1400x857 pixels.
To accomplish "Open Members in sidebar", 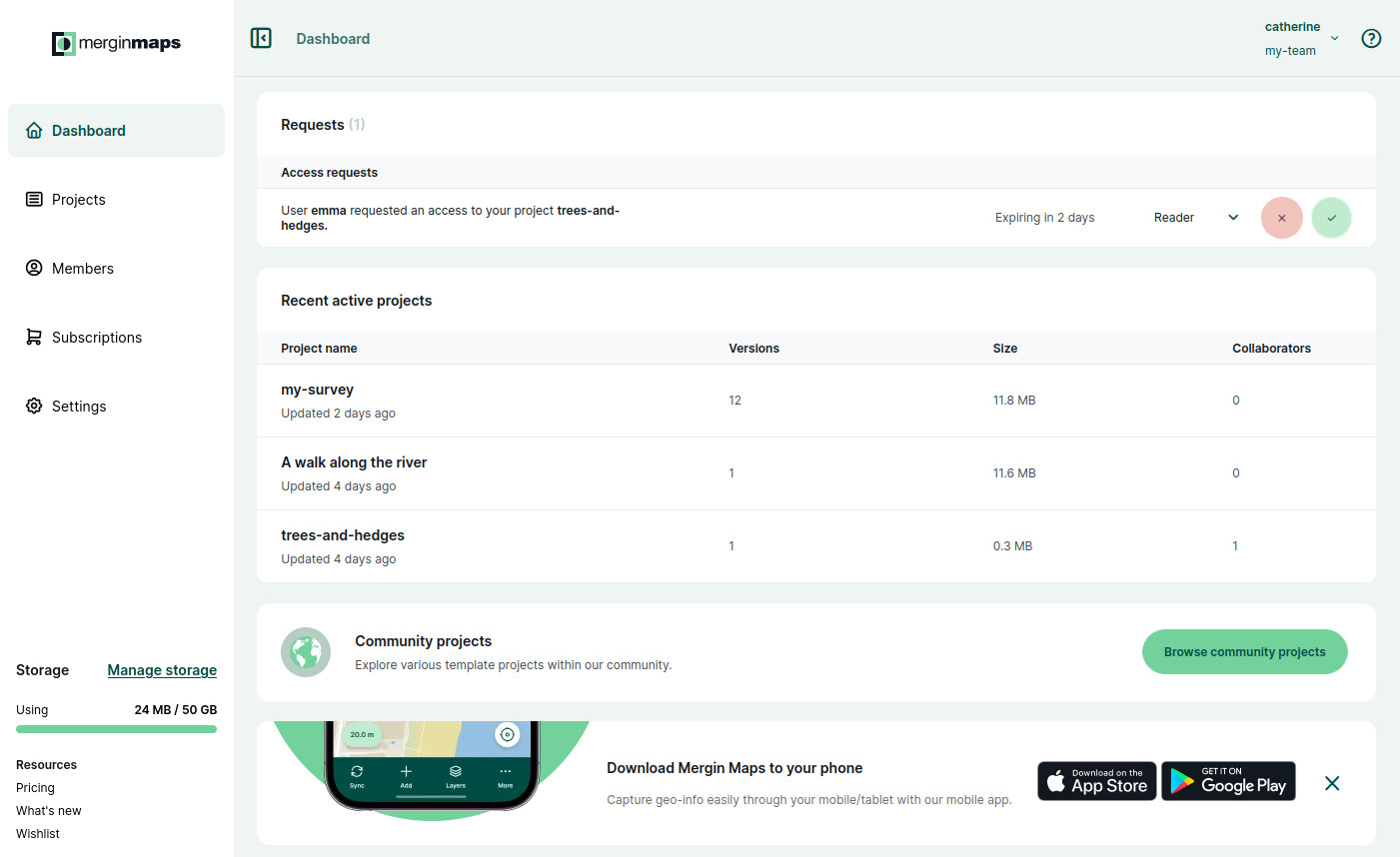I will [116, 269].
